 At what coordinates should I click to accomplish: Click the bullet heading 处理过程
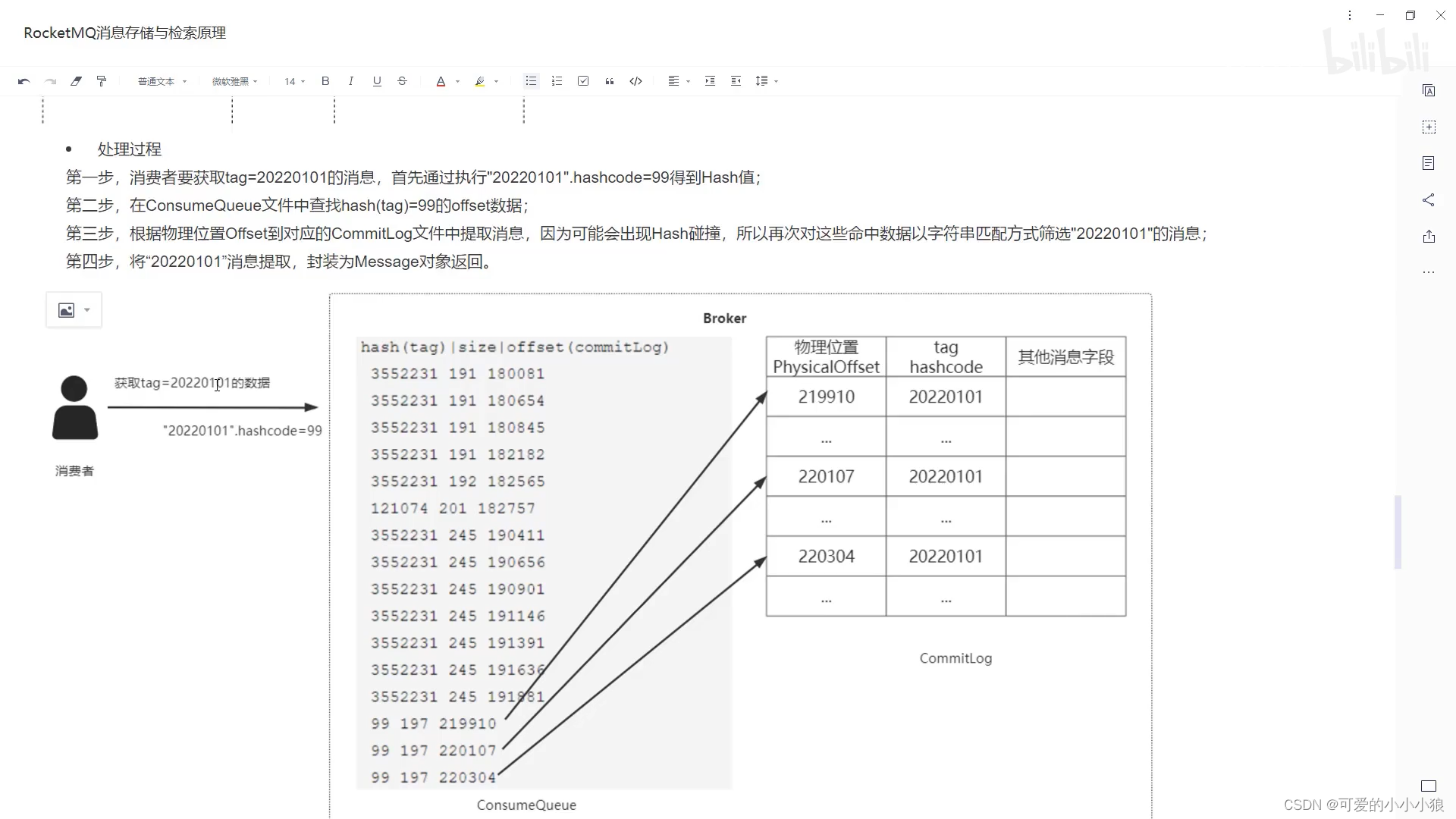130,149
